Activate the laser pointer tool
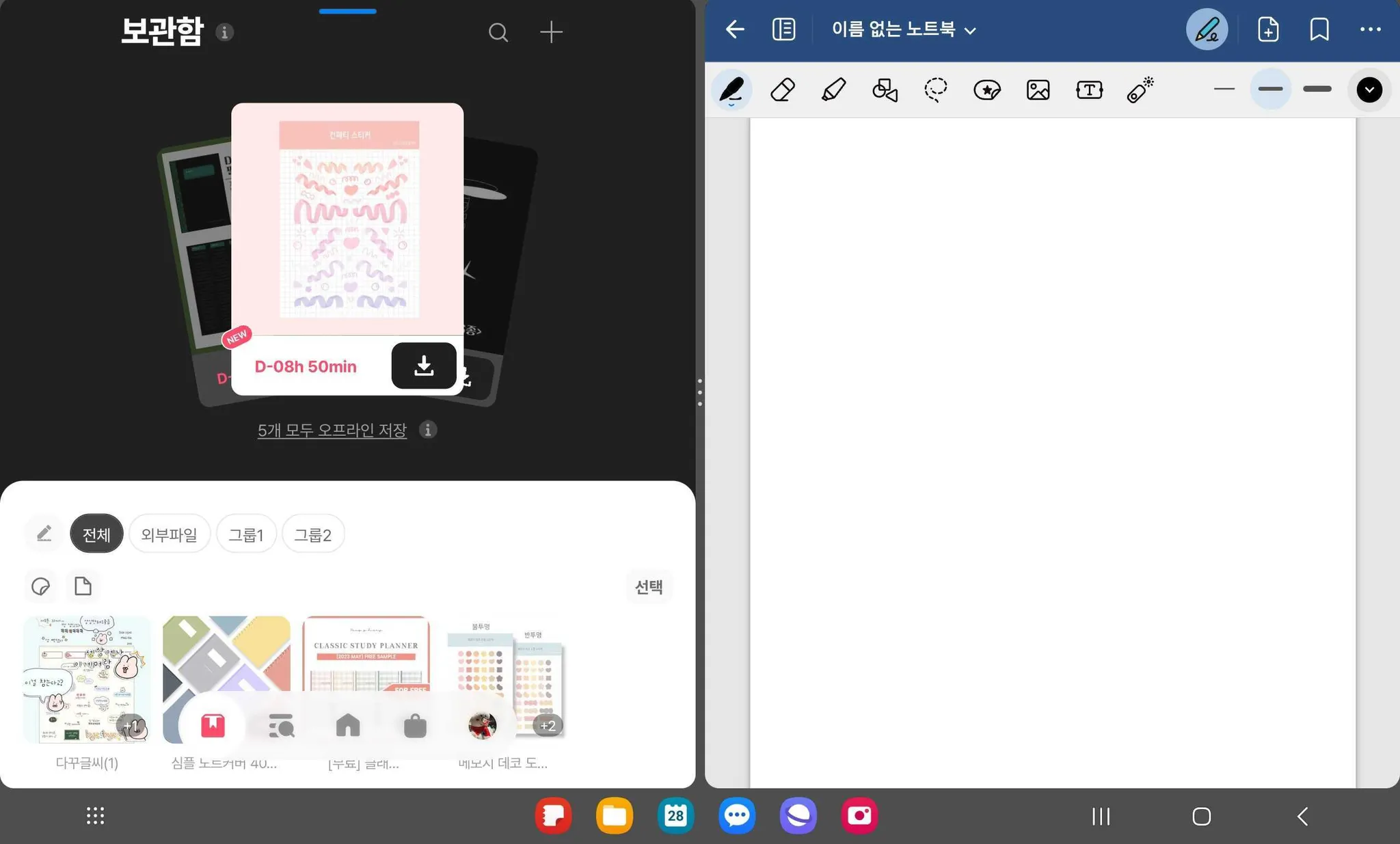The width and height of the screenshot is (1400, 844). [x=1140, y=90]
